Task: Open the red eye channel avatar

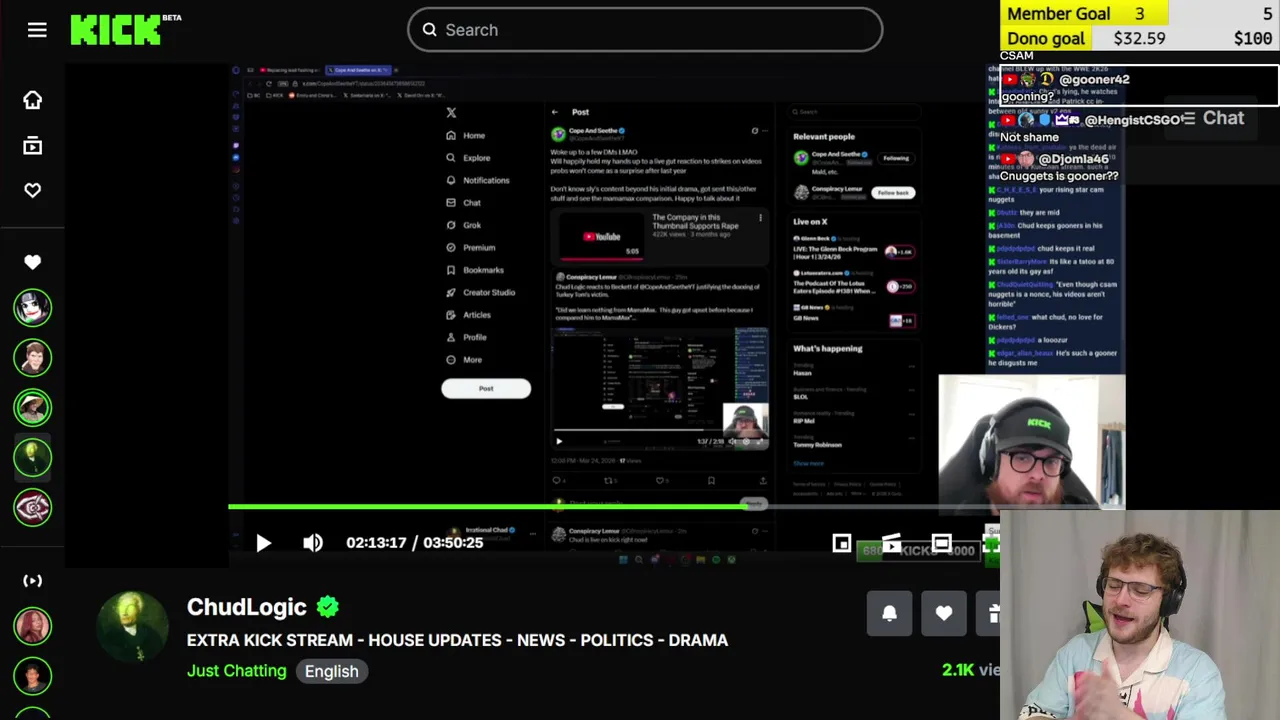Action: tap(33, 508)
